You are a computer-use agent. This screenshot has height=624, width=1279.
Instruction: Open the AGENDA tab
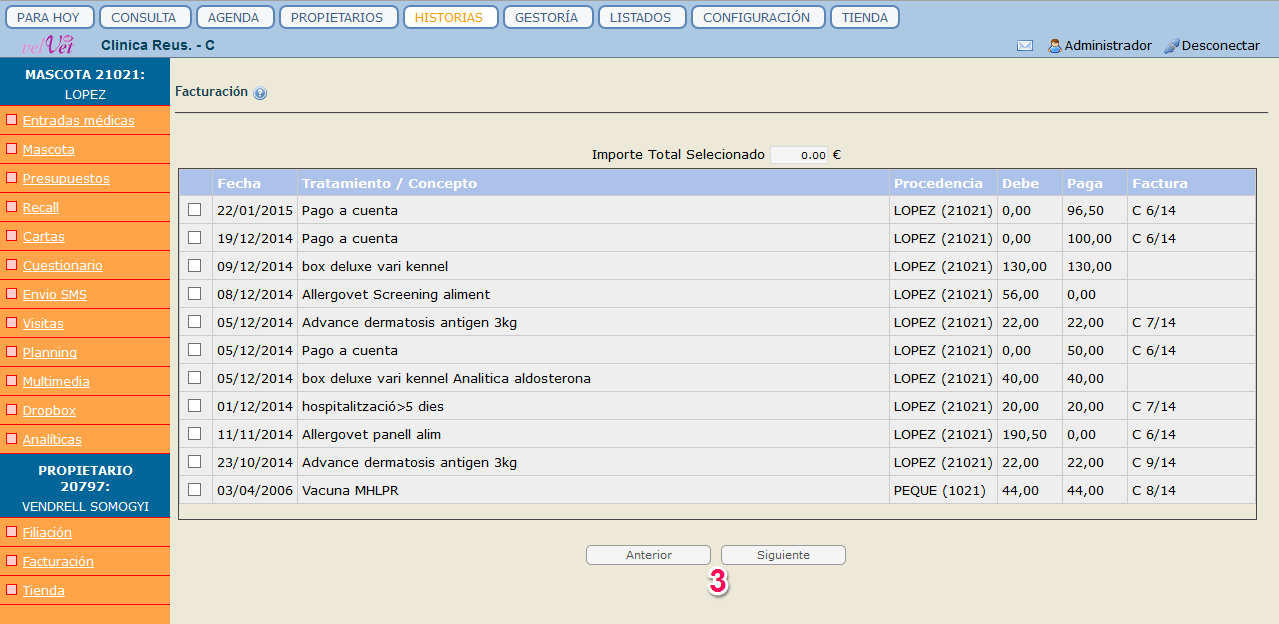(234, 17)
